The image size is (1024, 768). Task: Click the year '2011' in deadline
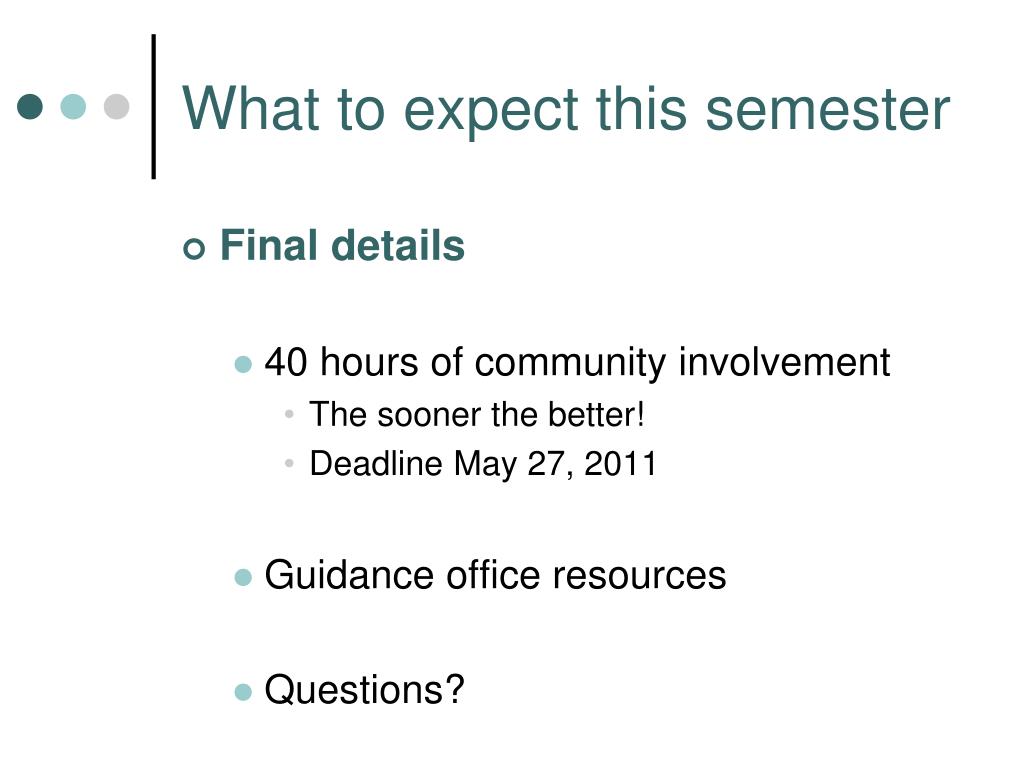coord(620,463)
